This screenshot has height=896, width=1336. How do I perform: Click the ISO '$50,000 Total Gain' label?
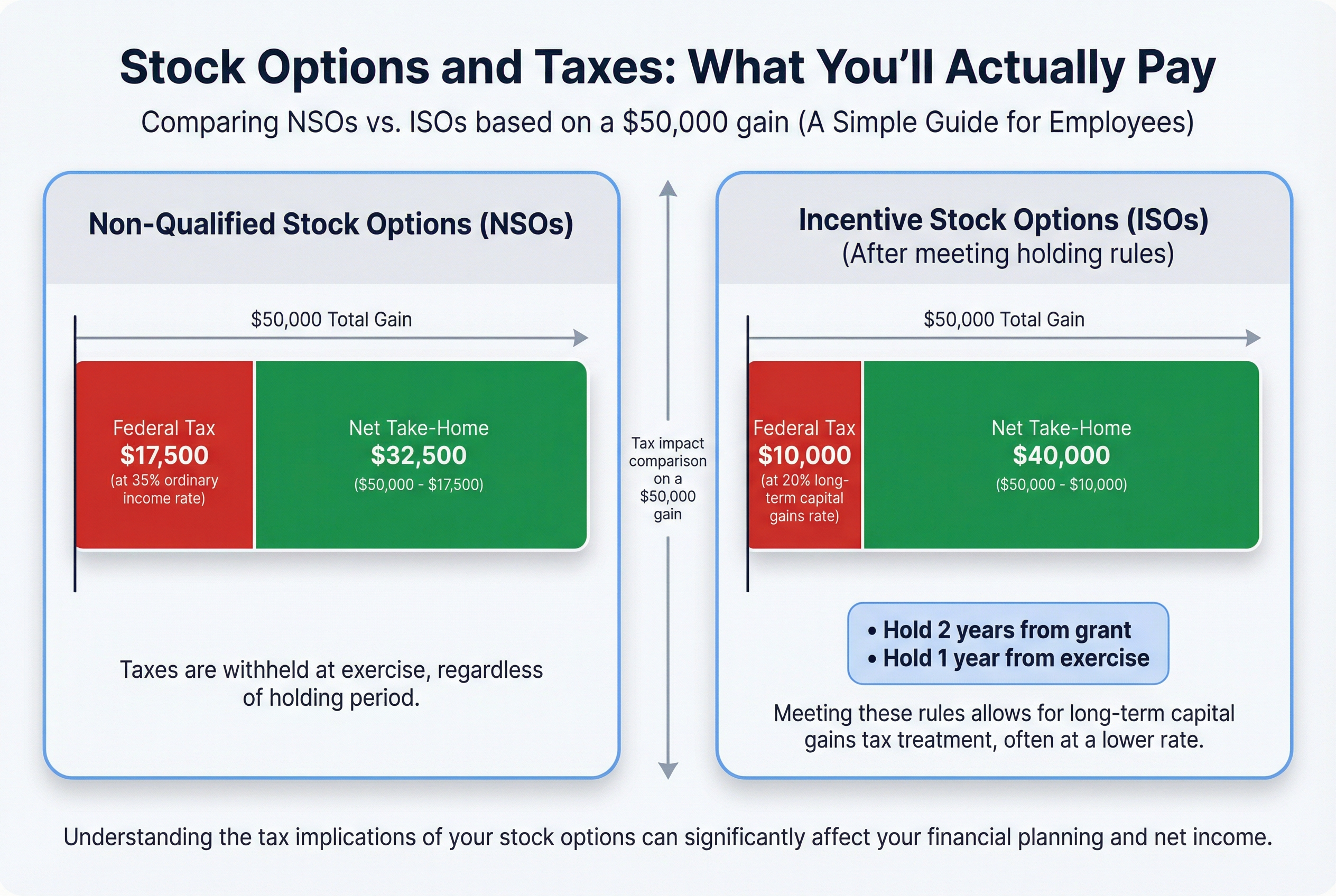coord(1003,320)
